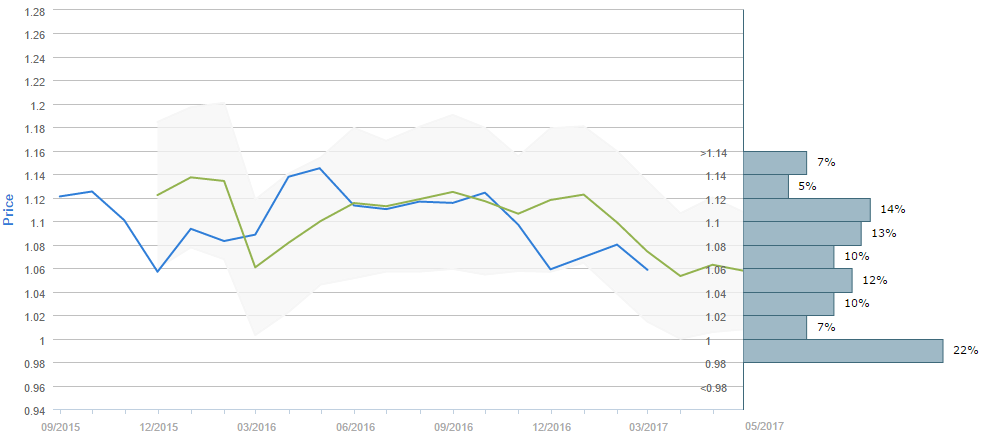This screenshot has width=985, height=440.
Task: Click the green line's start at 12/2015
Action: point(158,195)
